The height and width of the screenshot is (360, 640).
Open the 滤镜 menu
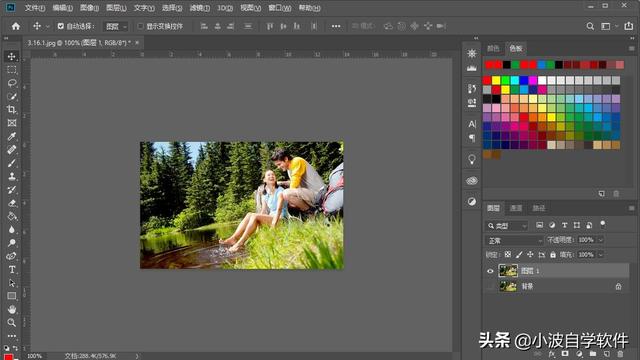200,7
